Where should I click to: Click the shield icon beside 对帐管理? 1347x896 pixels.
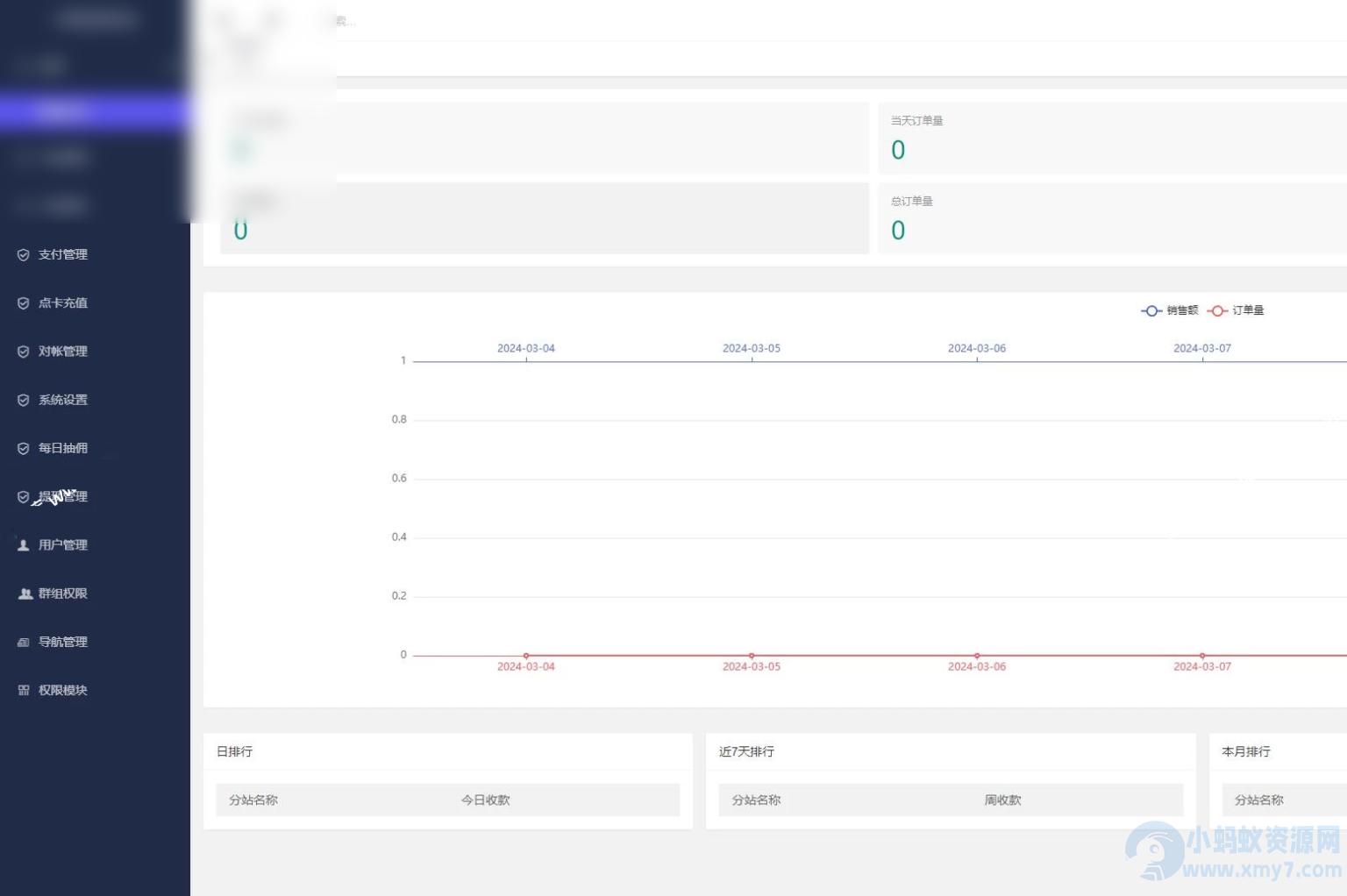point(24,352)
